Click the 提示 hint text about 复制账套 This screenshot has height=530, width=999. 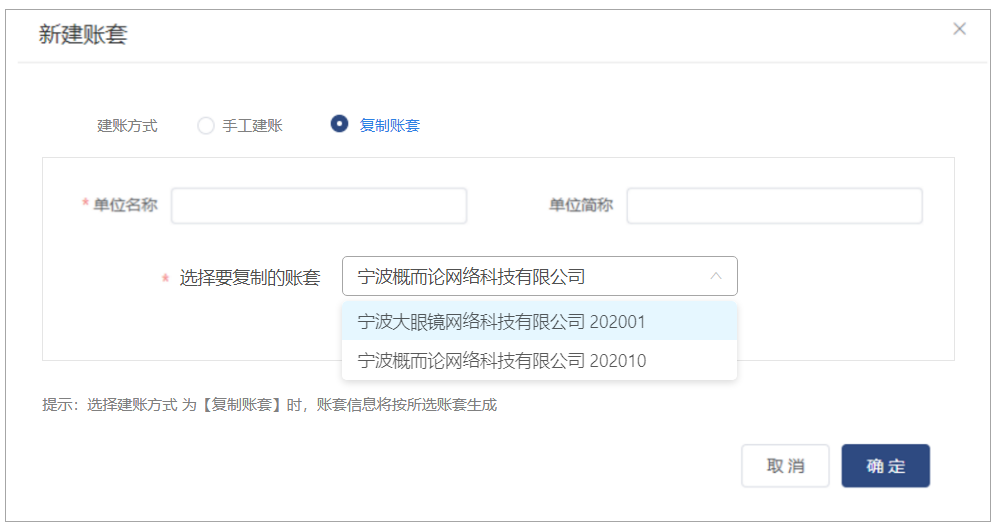pyautogui.click(x=270, y=405)
